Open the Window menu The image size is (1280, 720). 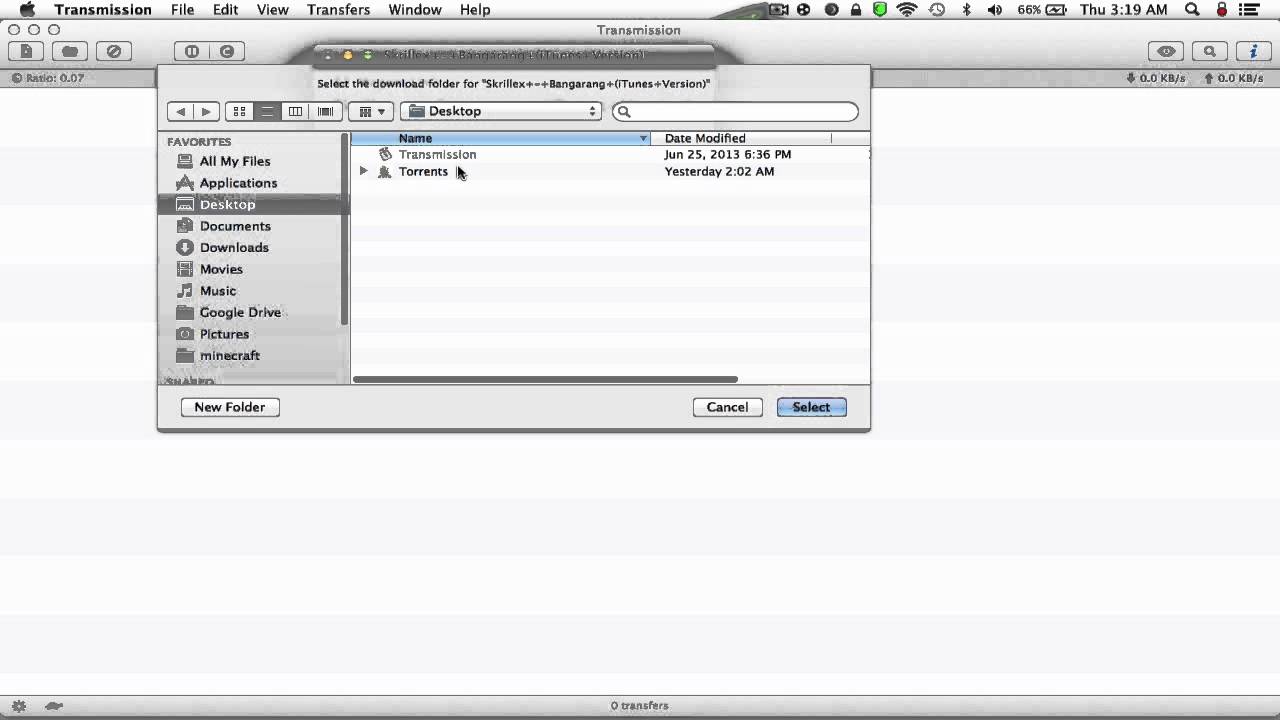414,10
